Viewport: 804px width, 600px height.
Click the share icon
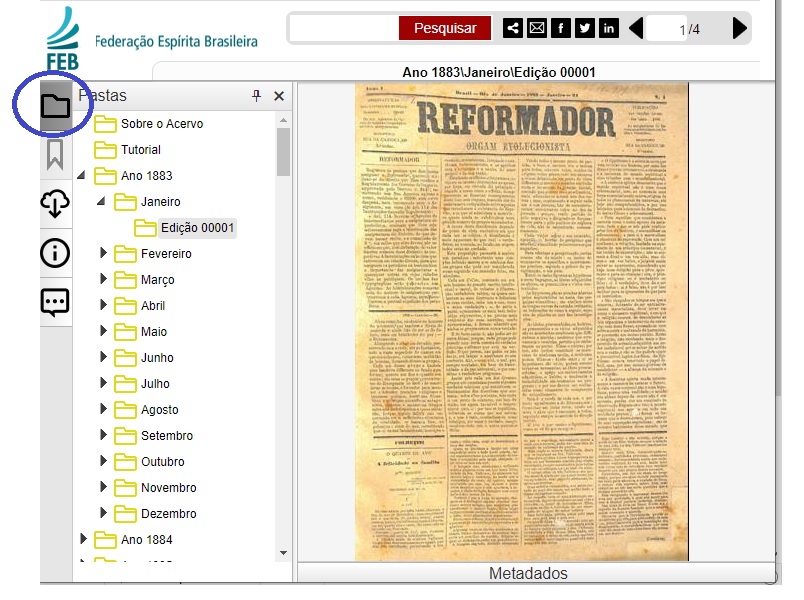513,28
